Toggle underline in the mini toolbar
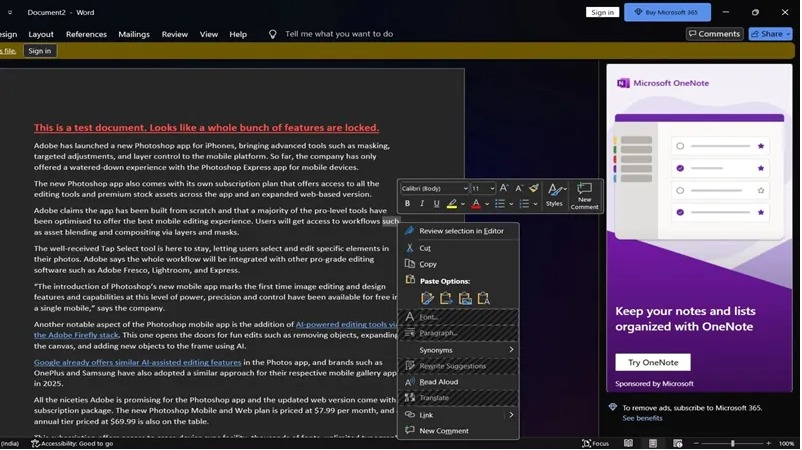This screenshot has width=802, height=450. 436,204
